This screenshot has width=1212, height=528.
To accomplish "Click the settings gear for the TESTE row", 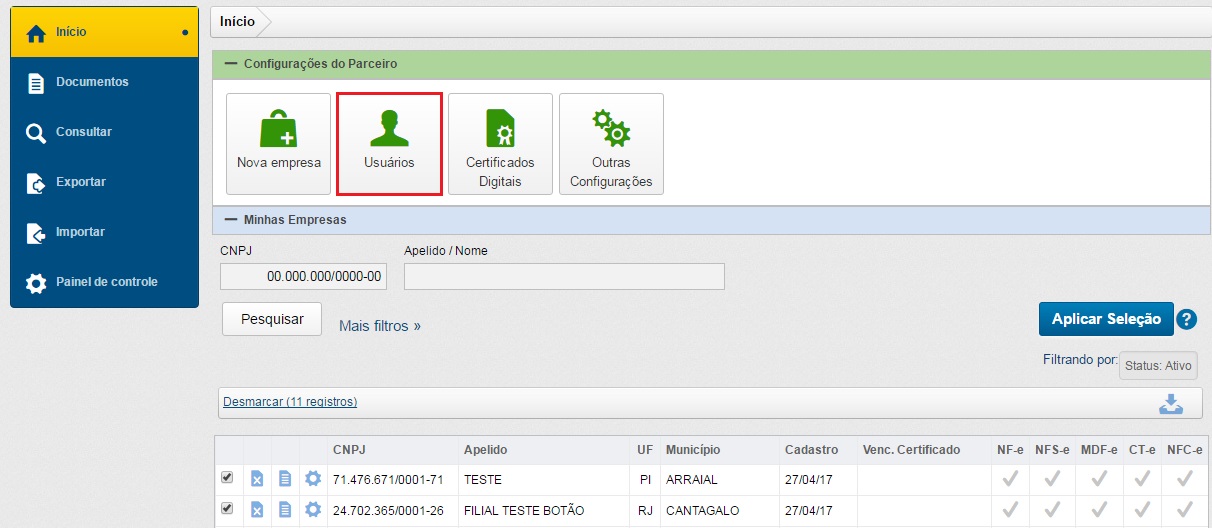I will (313, 479).
